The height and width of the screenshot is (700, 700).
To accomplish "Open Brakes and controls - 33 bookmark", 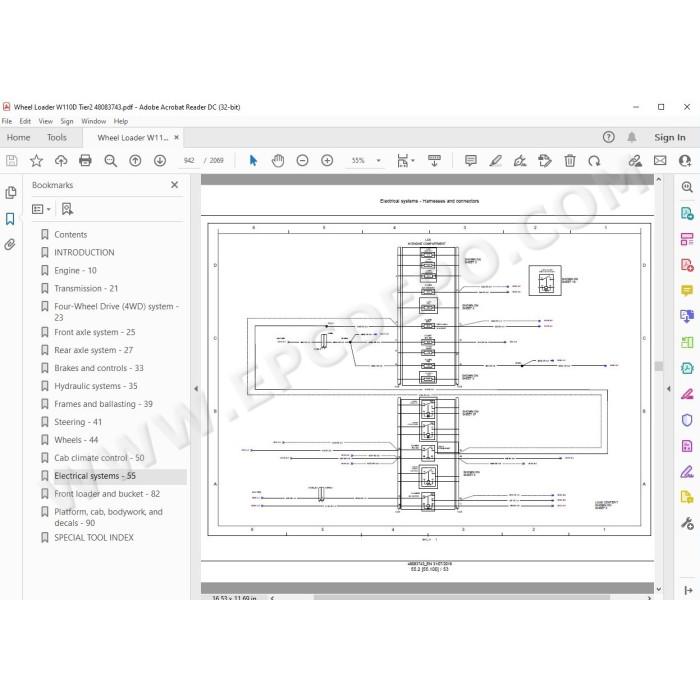I will pos(99,368).
